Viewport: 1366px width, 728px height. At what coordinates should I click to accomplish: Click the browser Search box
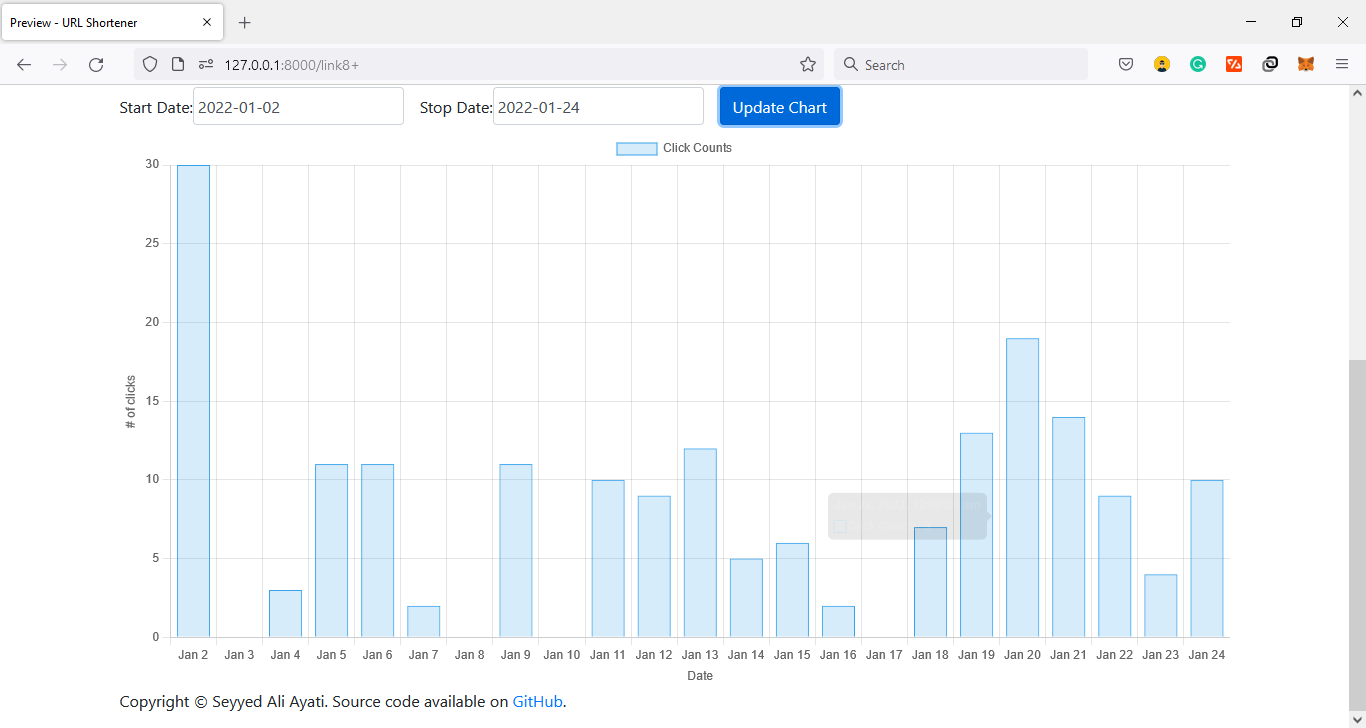(x=961, y=64)
